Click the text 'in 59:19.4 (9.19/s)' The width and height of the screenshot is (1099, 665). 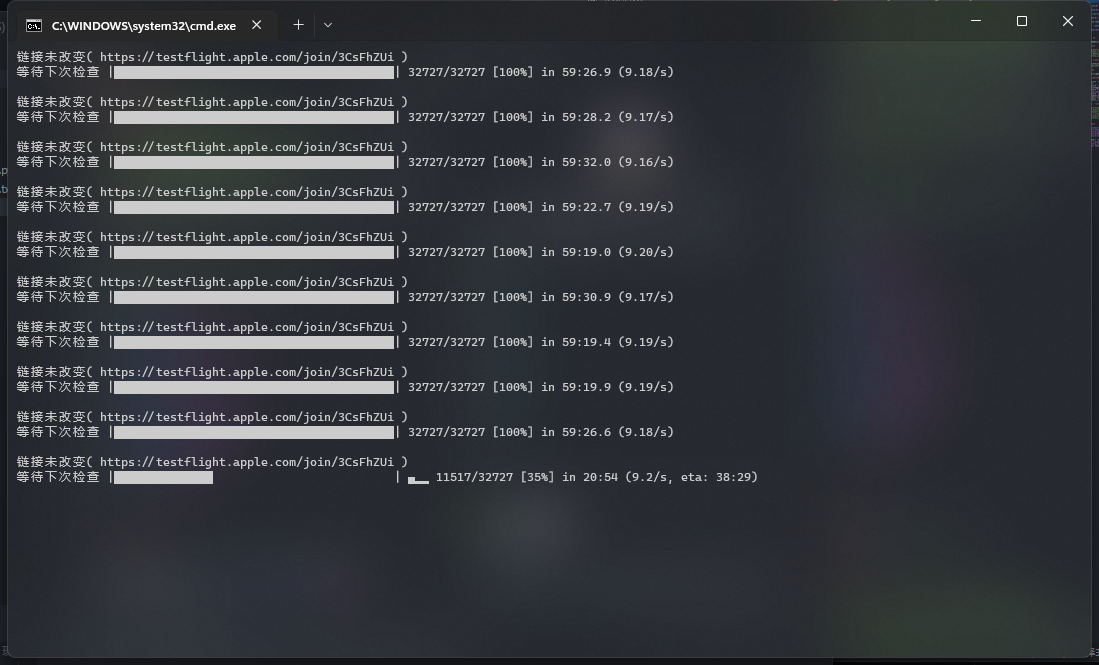607,342
